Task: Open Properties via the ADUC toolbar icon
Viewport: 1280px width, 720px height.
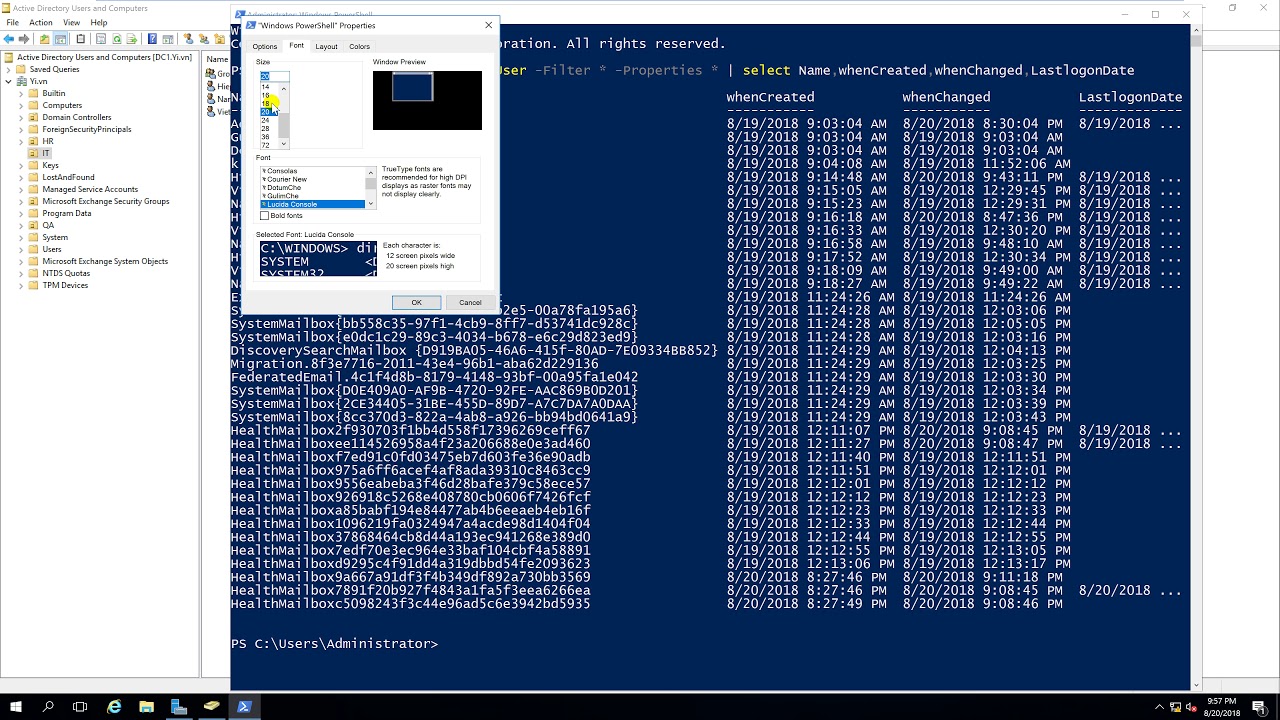Action: [101, 39]
